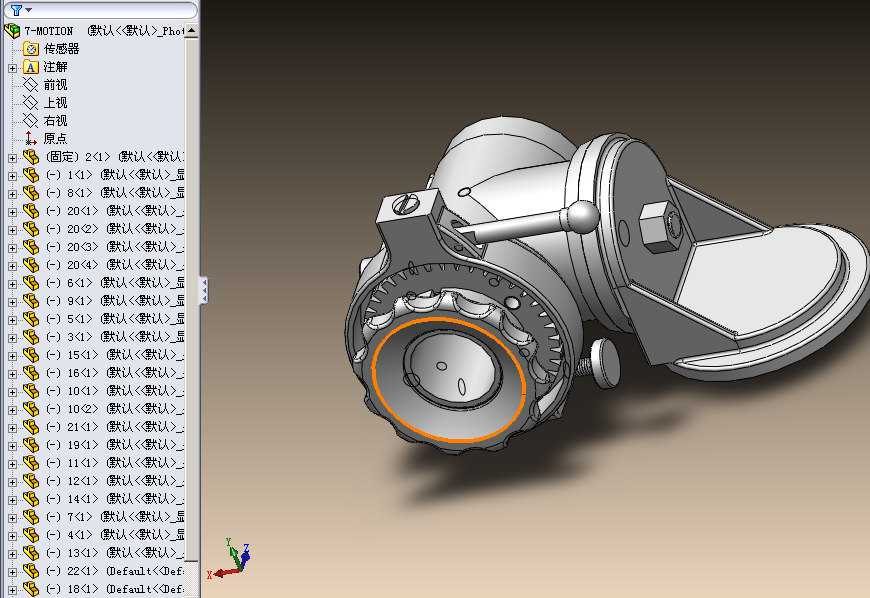Select the (-) 22<1> Default component text
Image resolution: width=870 pixels, height=598 pixels.
click(114, 571)
